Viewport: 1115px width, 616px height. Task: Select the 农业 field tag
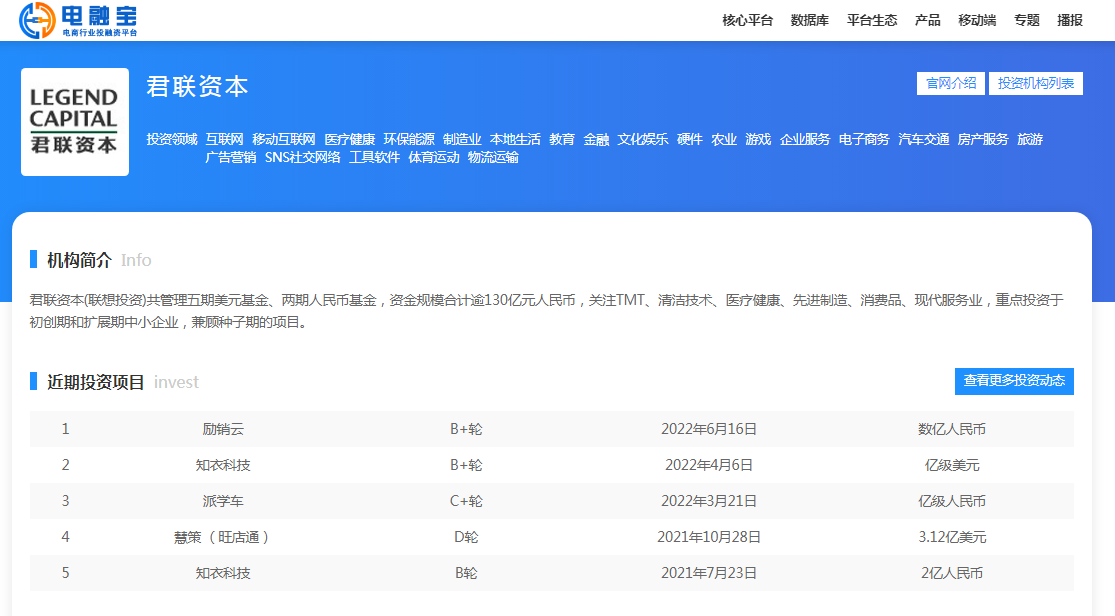[x=724, y=139]
